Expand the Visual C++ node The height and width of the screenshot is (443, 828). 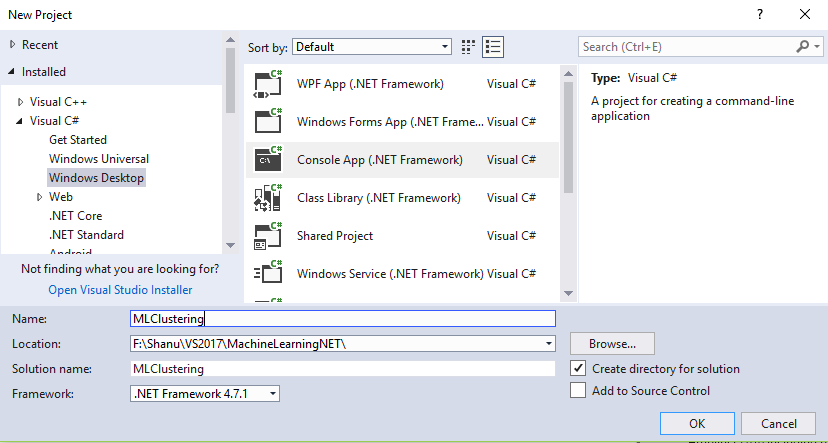21,102
